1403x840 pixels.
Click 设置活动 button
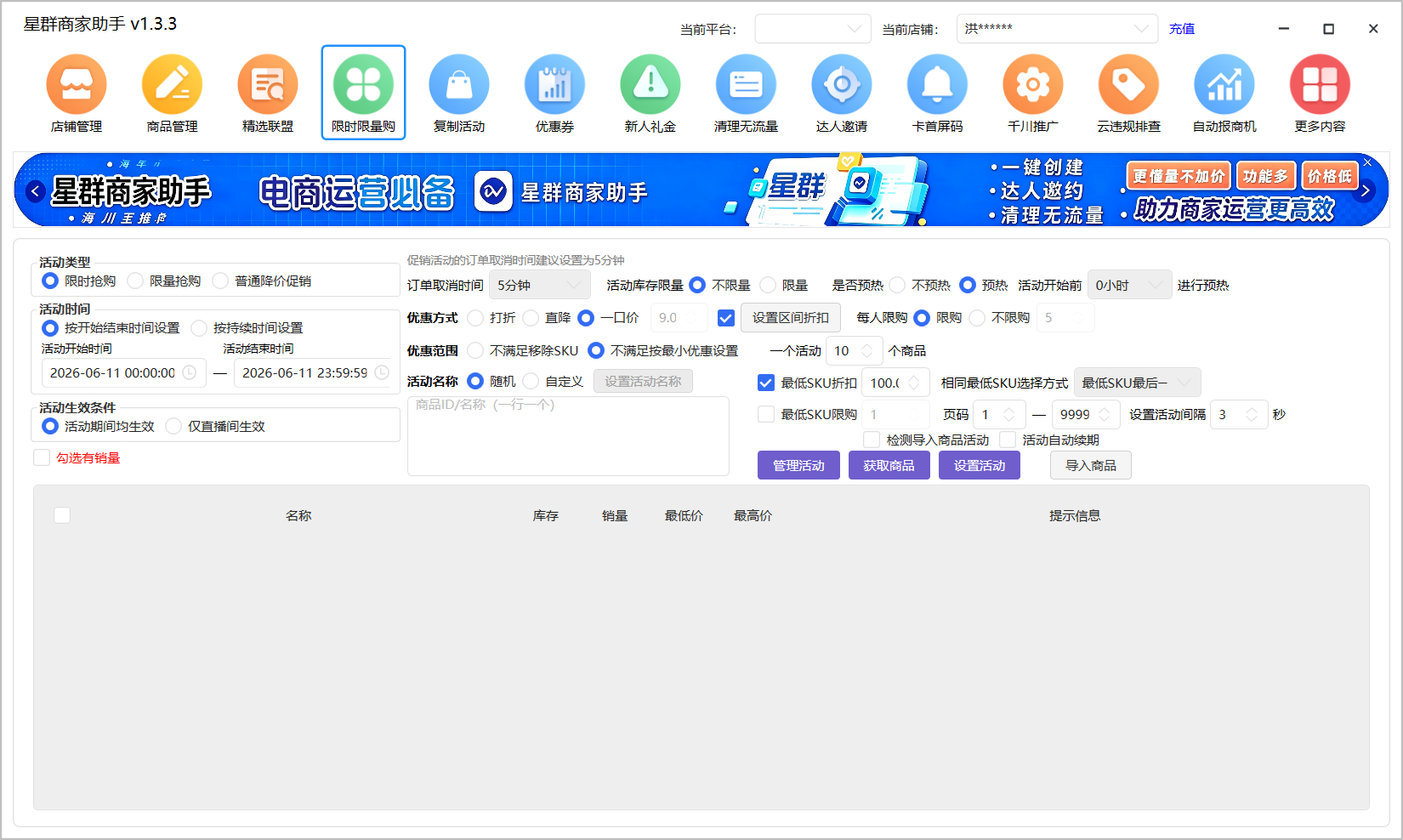(980, 465)
